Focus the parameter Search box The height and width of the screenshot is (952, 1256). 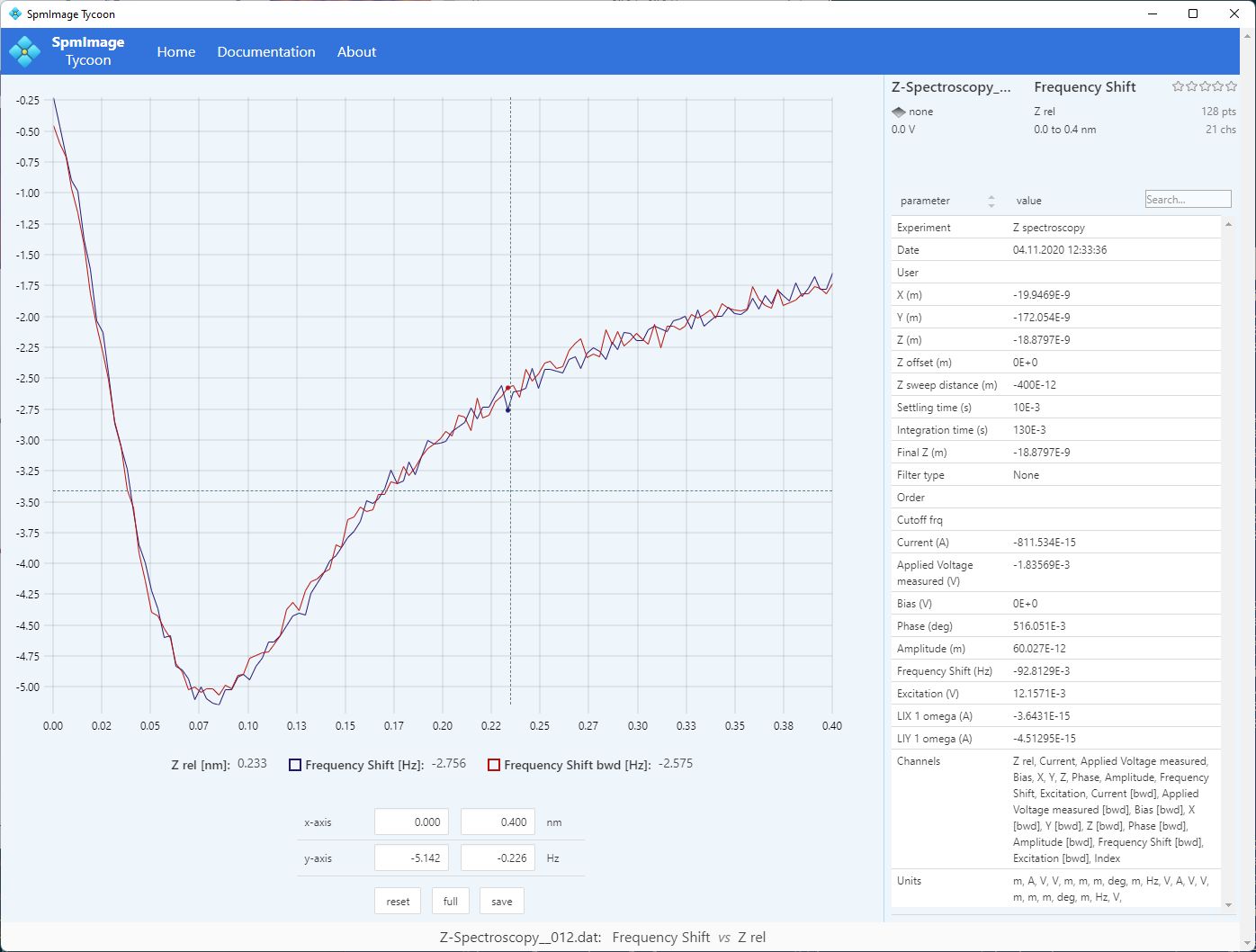pos(1187,200)
